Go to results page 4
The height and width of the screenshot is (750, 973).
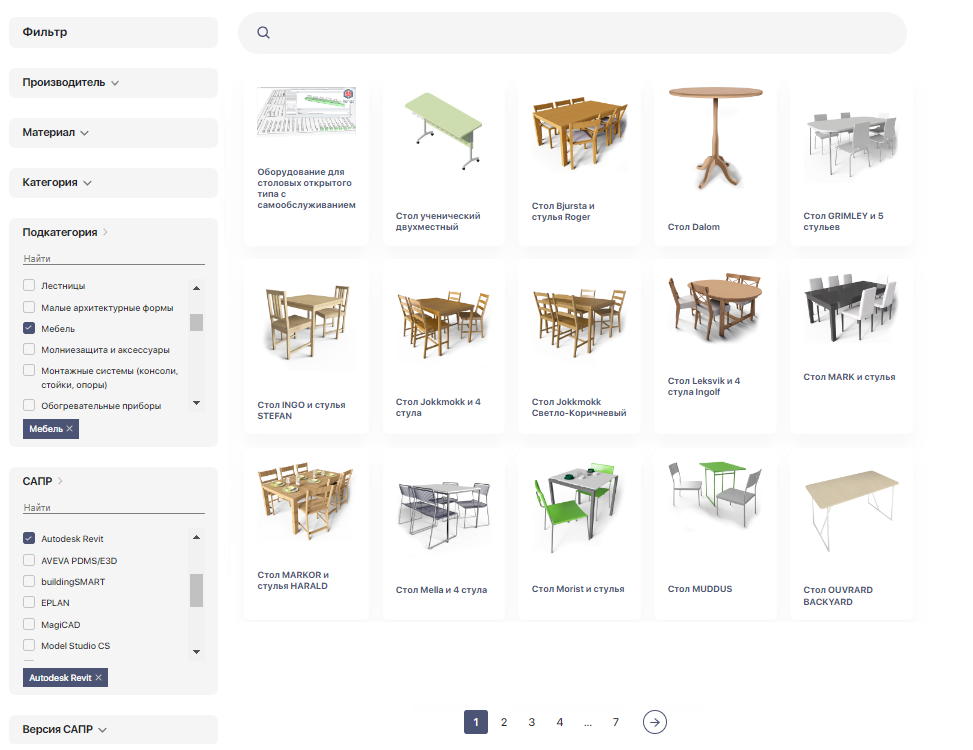click(560, 722)
